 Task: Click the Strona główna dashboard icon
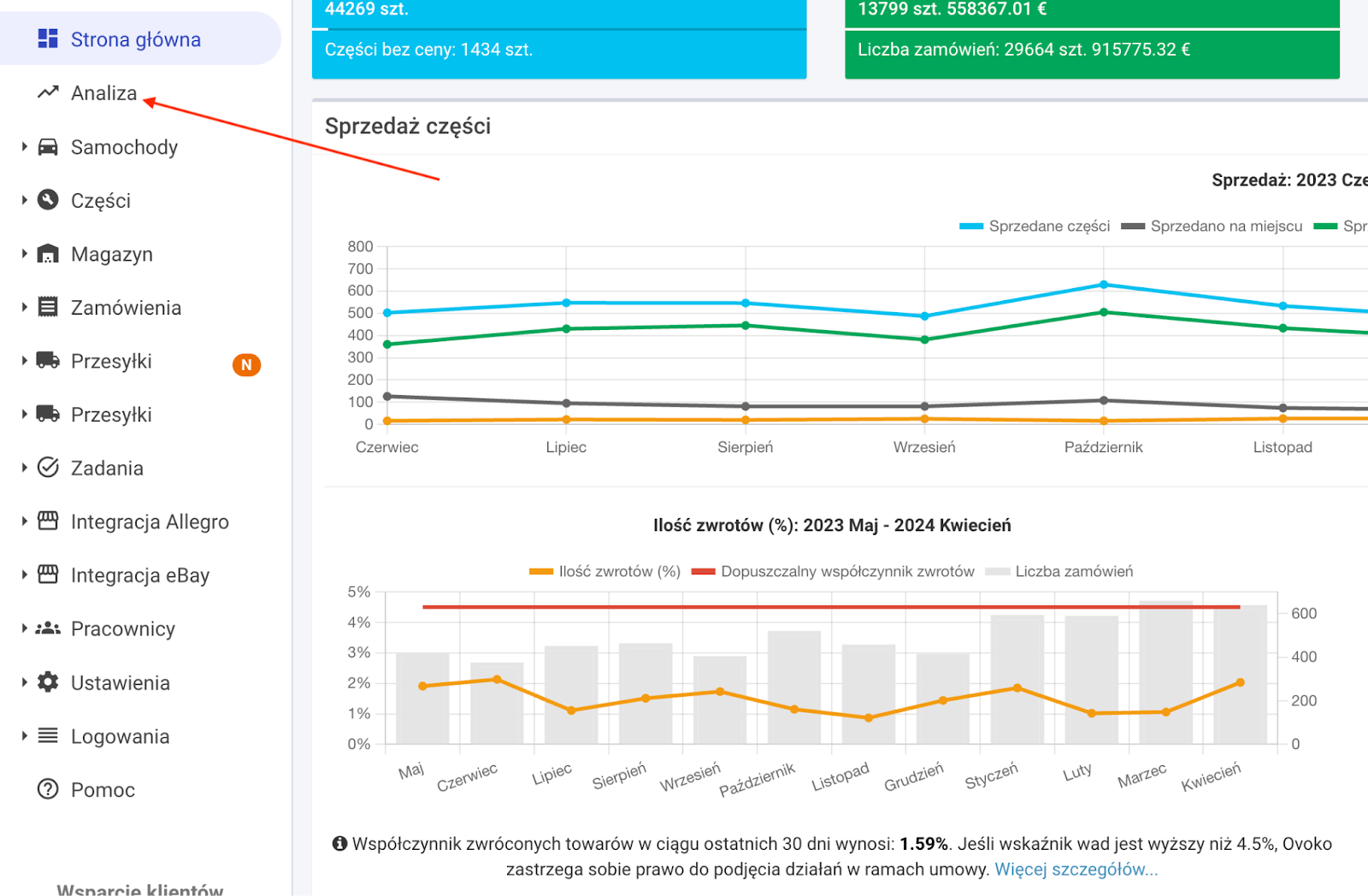48,38
